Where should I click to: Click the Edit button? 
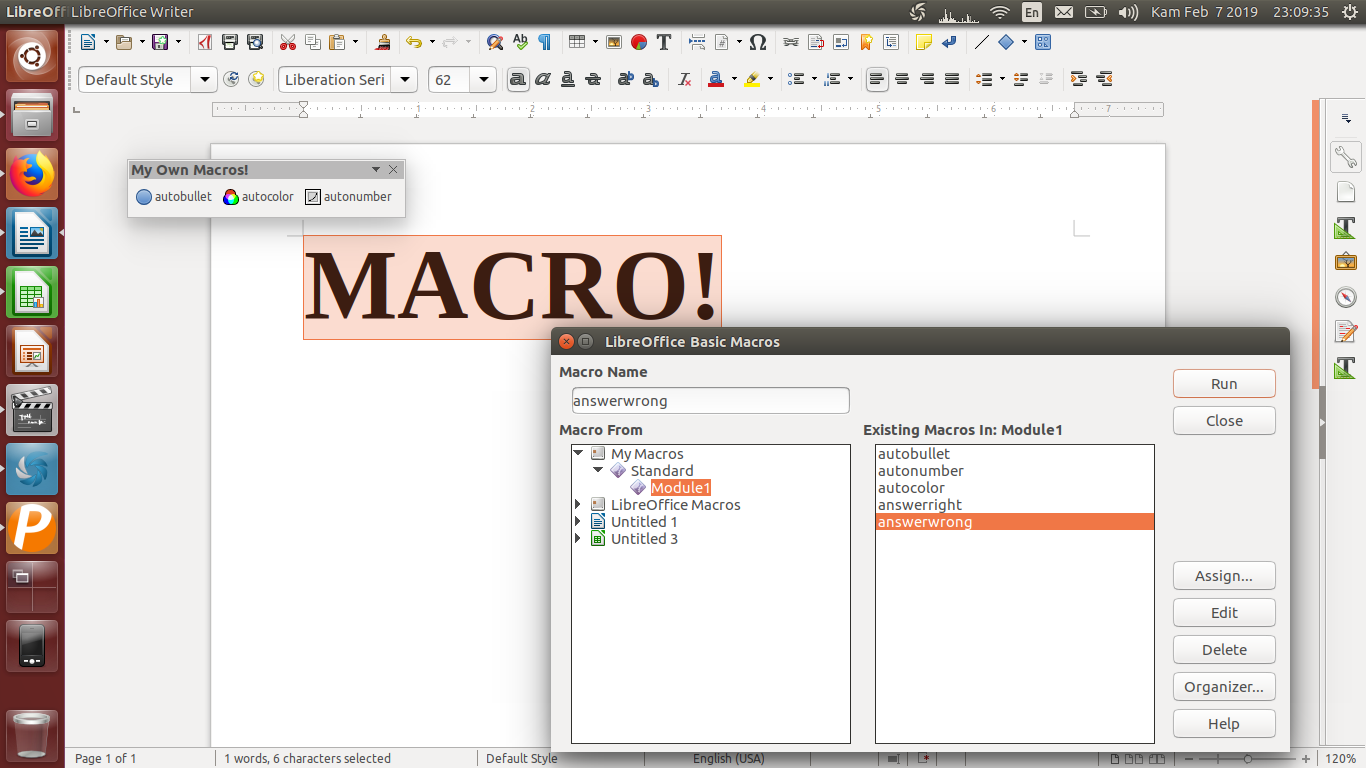[1224, 613]
